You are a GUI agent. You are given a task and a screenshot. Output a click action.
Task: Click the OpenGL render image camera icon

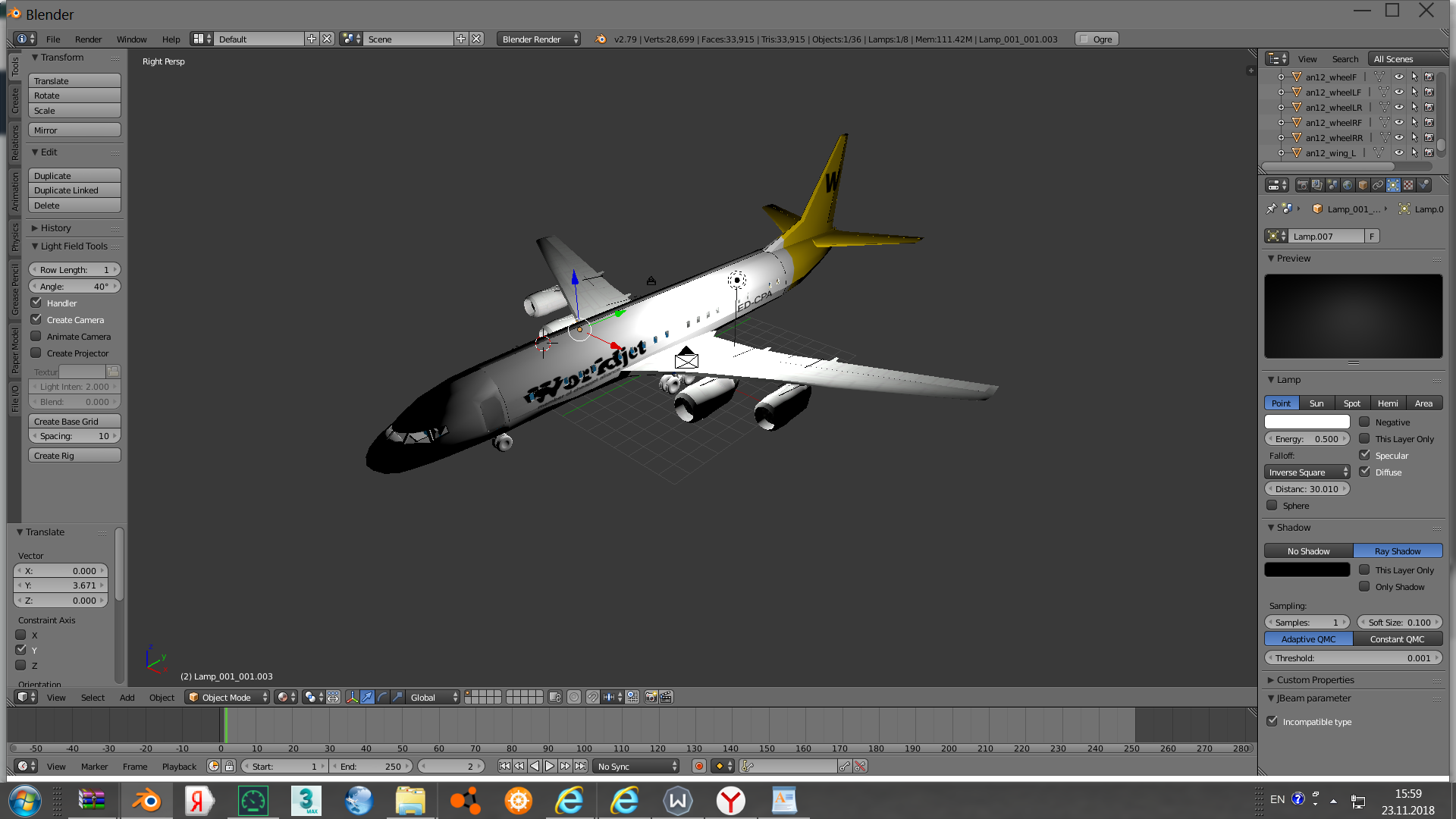pos(651,697)
